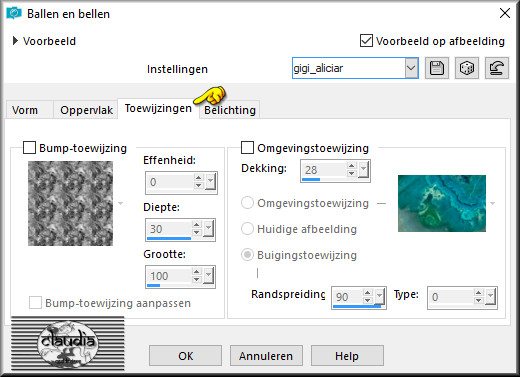Select the Omgevingstoewijzing radio button

(x=247, y=203)
